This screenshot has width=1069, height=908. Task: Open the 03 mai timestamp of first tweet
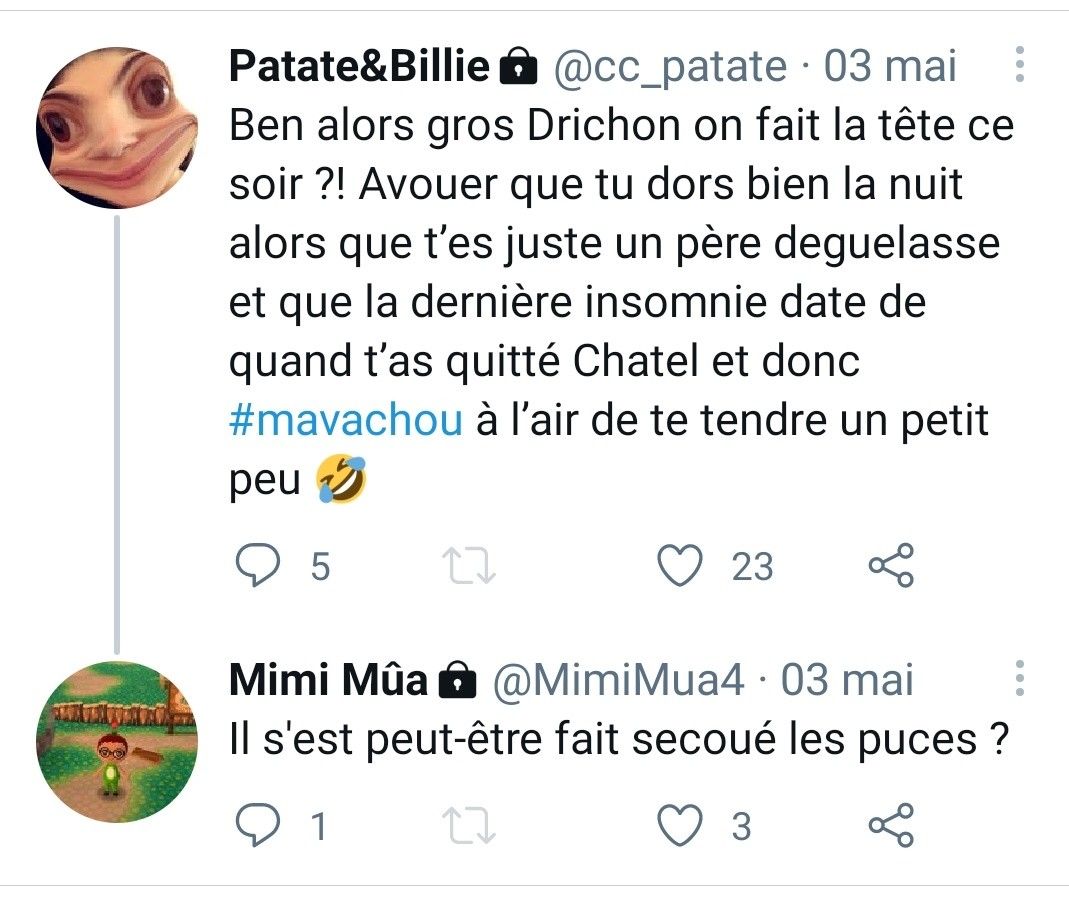tap(890, 67)
